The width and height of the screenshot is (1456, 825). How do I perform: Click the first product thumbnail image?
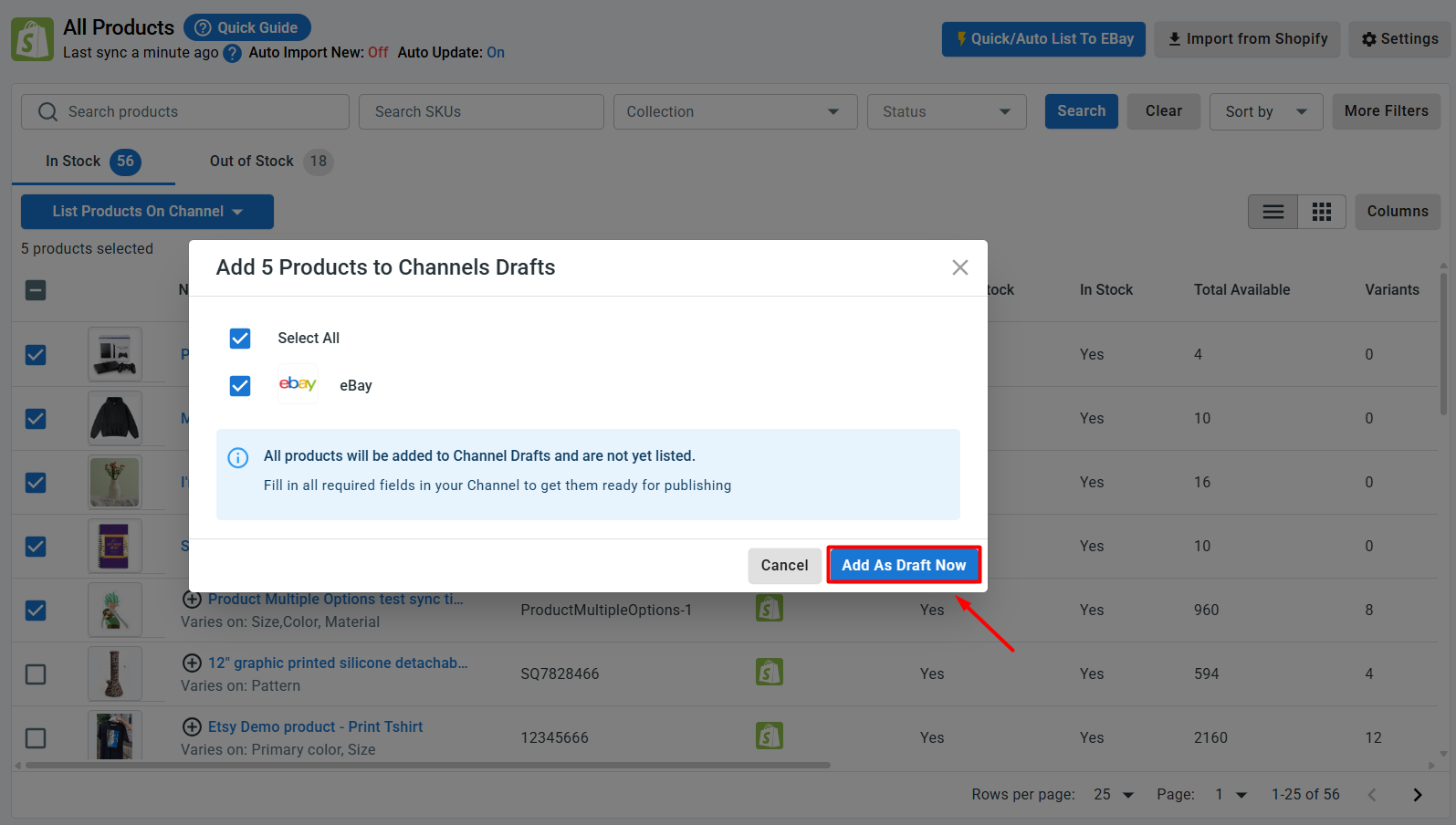coord(115,354)
